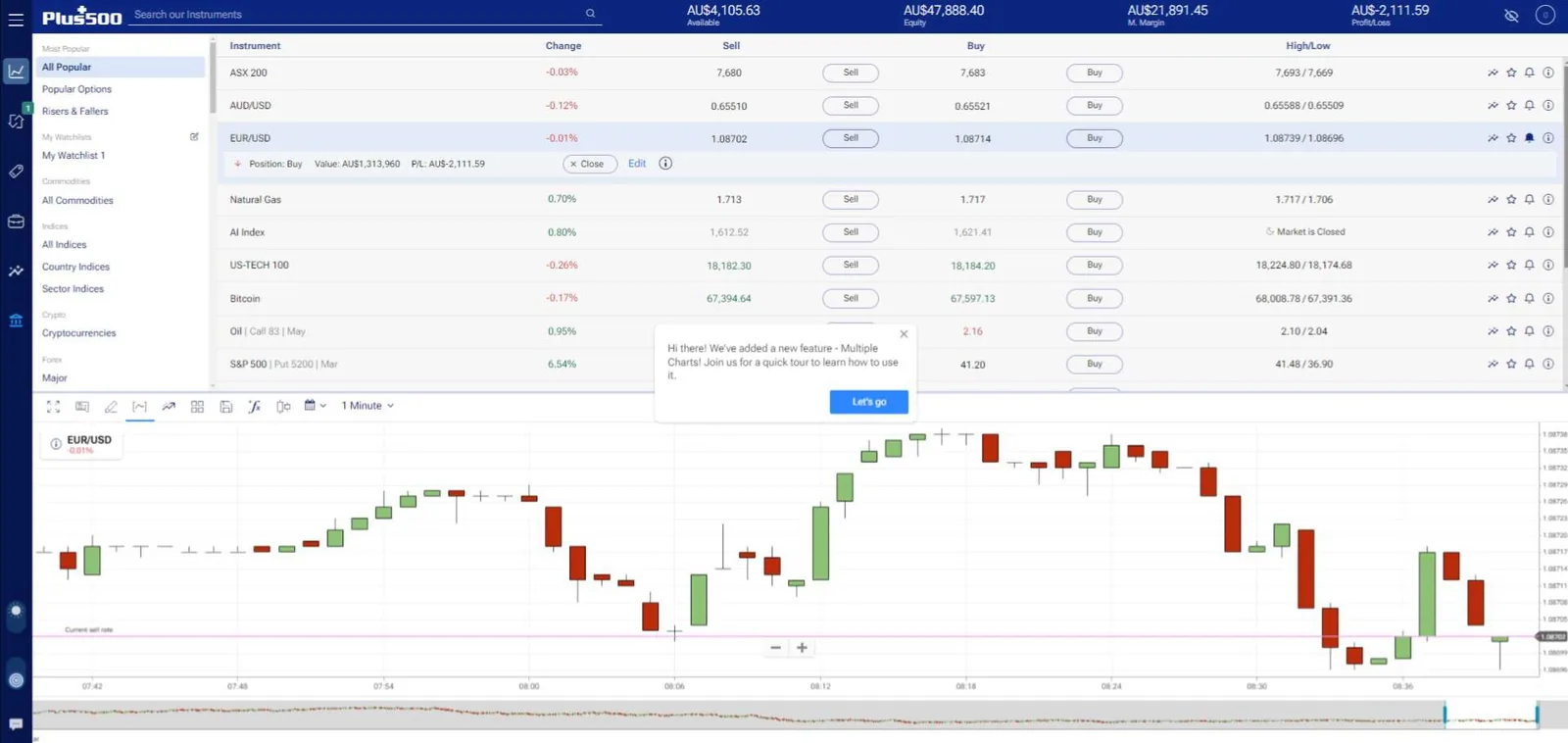Screen dimensions: 1568x743
Task: Click the Change column header
Action: tap(563, 46)
